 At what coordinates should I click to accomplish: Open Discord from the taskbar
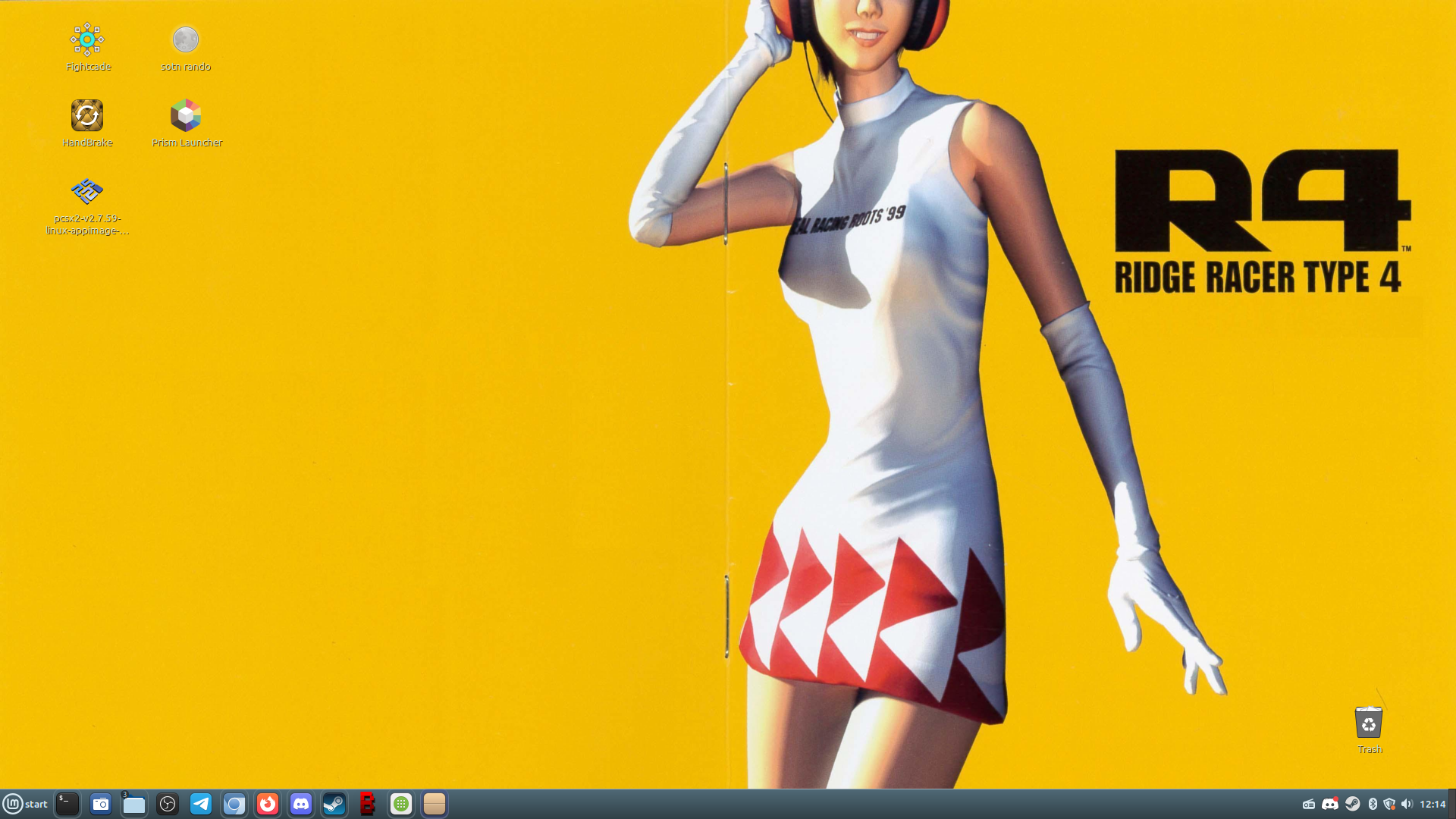click(301, 804)
